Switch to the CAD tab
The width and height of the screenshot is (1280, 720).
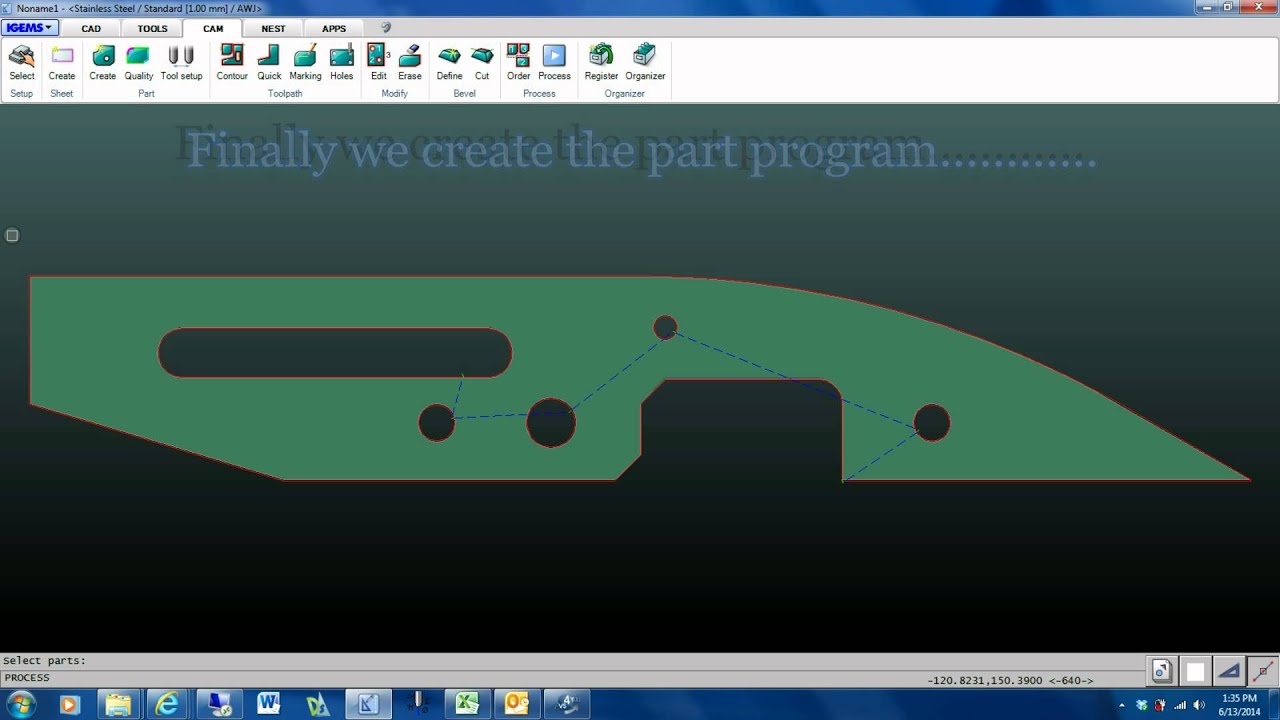pyautogui.click(x=91, y=29)
